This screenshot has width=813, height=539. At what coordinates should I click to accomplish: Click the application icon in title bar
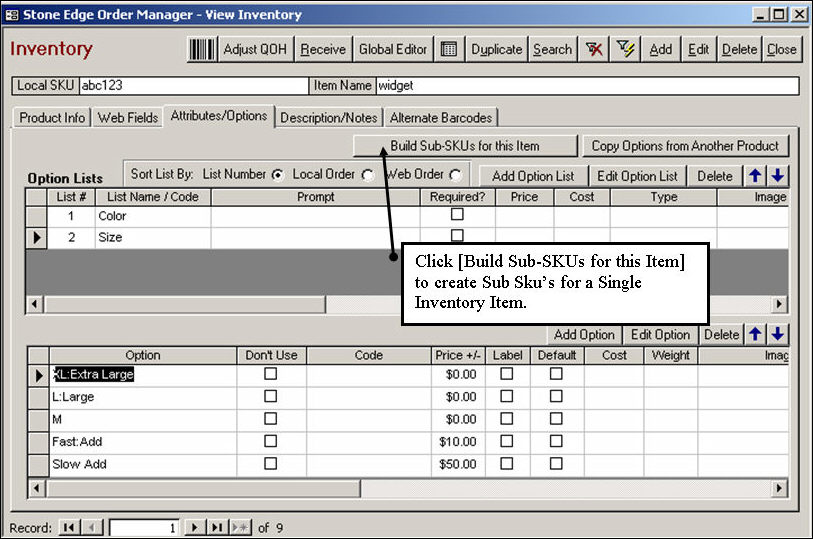pyautogui.click(x=11, y=15)
